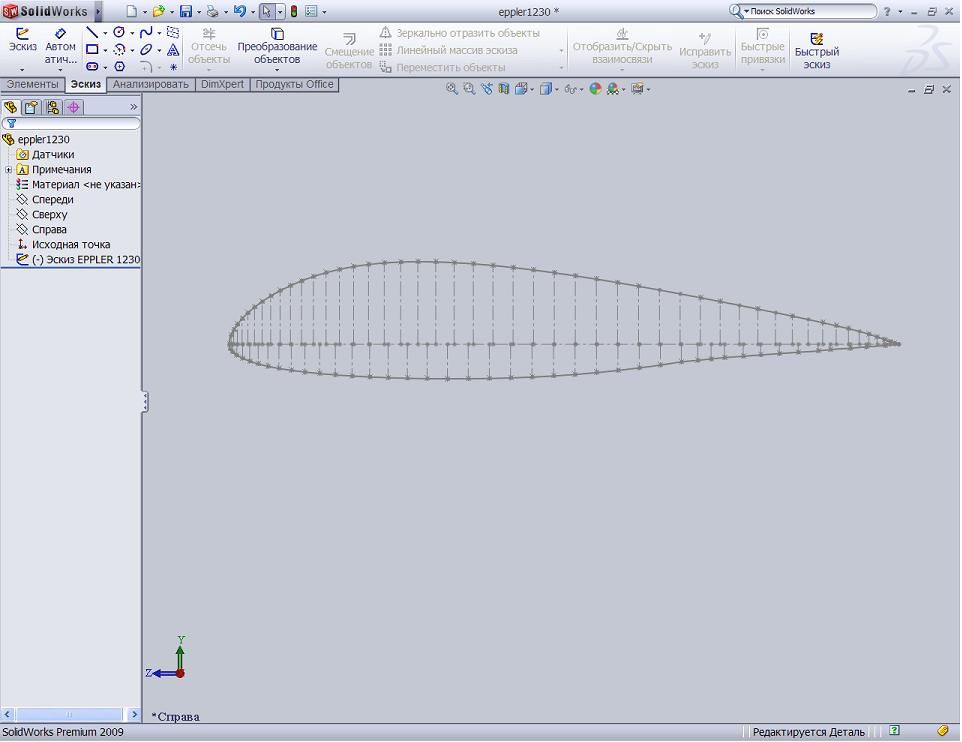The width and height of the screenshot is (962, 742).
Task: Open the Эскиз button dropdown arrow
Action: (x=22, y=69)
